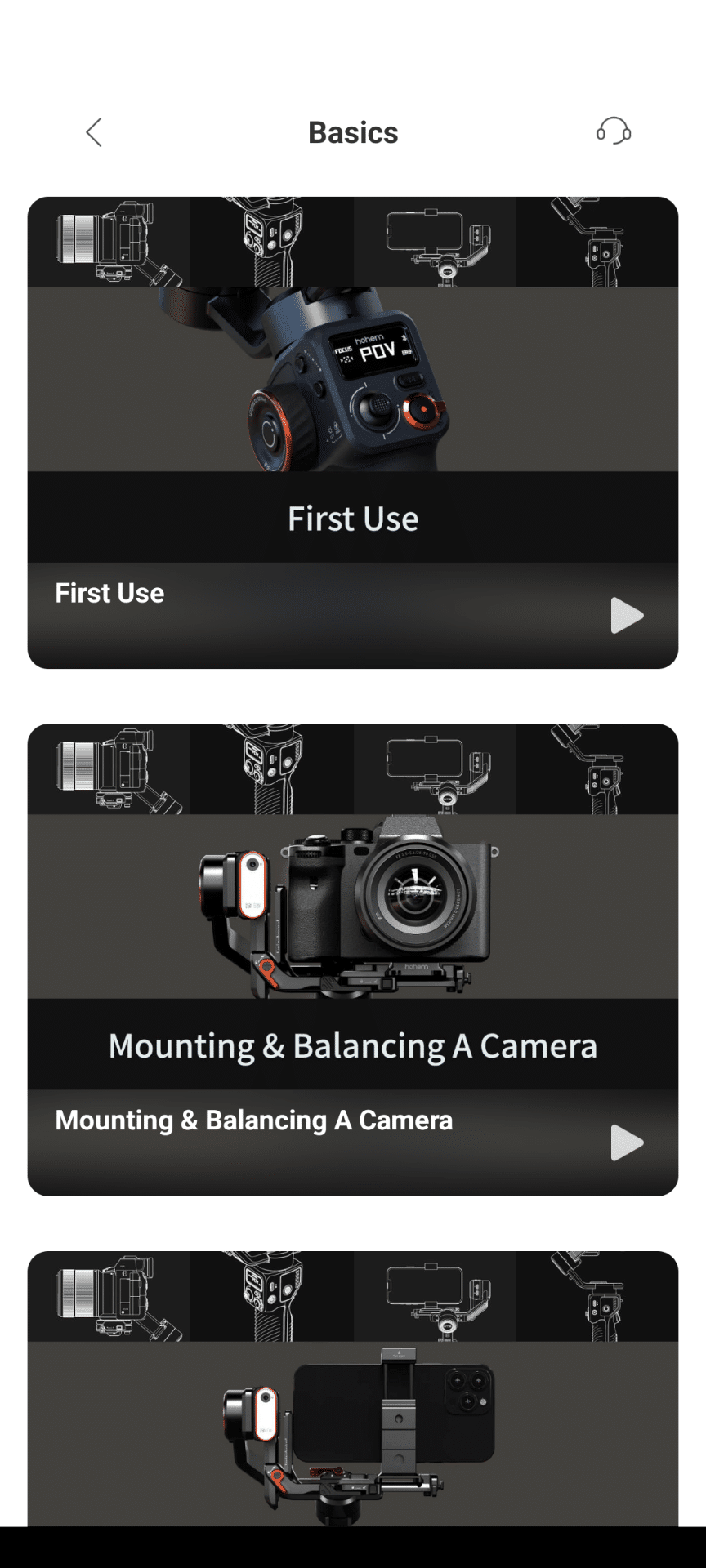706x1568 pixels.
Task: Click the phone outline icon in Mounting & Balancing card
Action: click(x=435, y=769)
